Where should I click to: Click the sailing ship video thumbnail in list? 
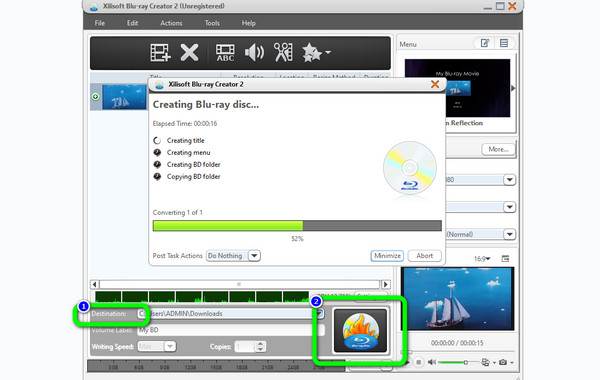124,97
